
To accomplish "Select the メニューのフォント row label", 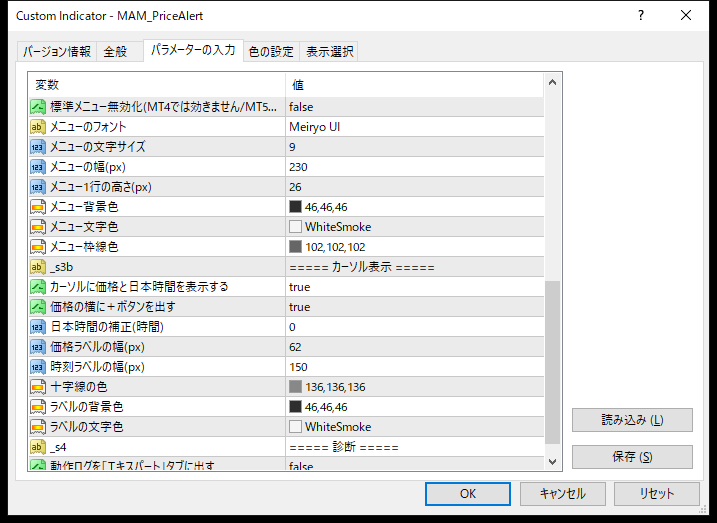I will (88, 127).
